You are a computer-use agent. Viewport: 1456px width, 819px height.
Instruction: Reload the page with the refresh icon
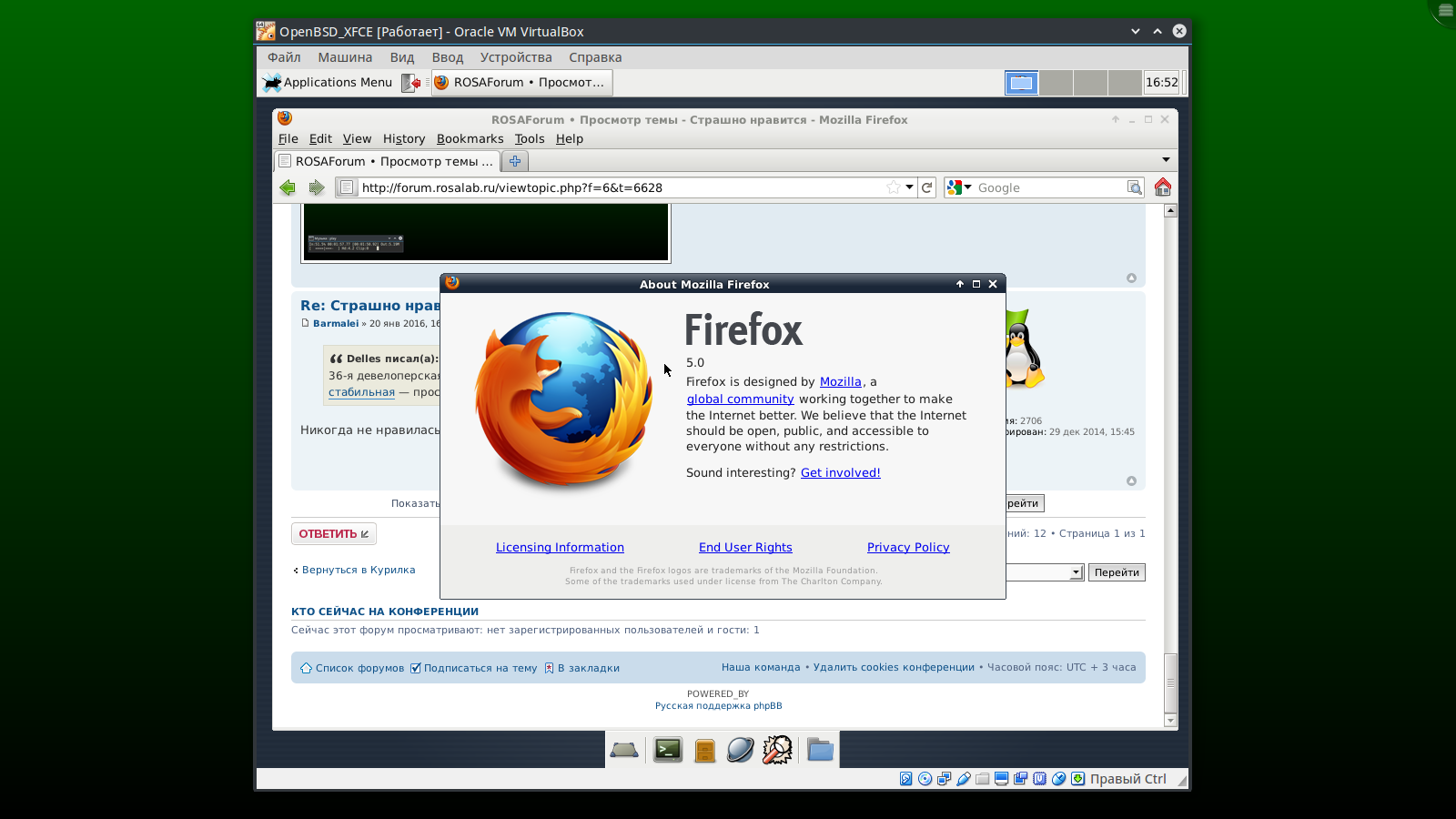pyautogui.click(x=926, y=187)
